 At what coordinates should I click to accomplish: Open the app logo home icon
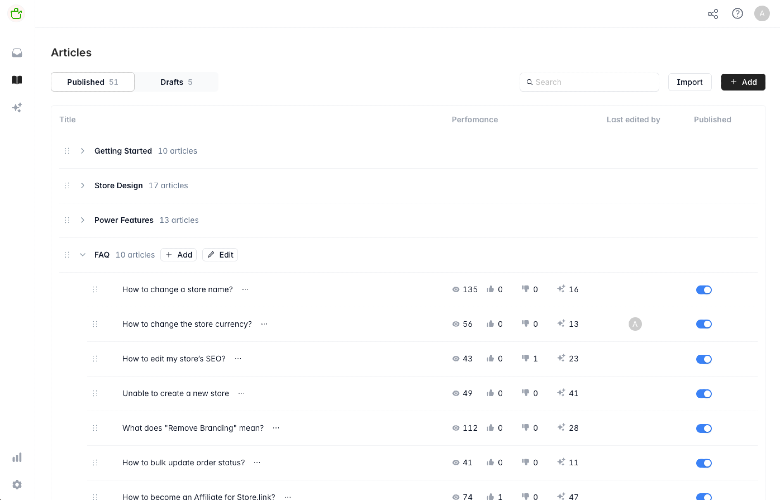point(16,13)
